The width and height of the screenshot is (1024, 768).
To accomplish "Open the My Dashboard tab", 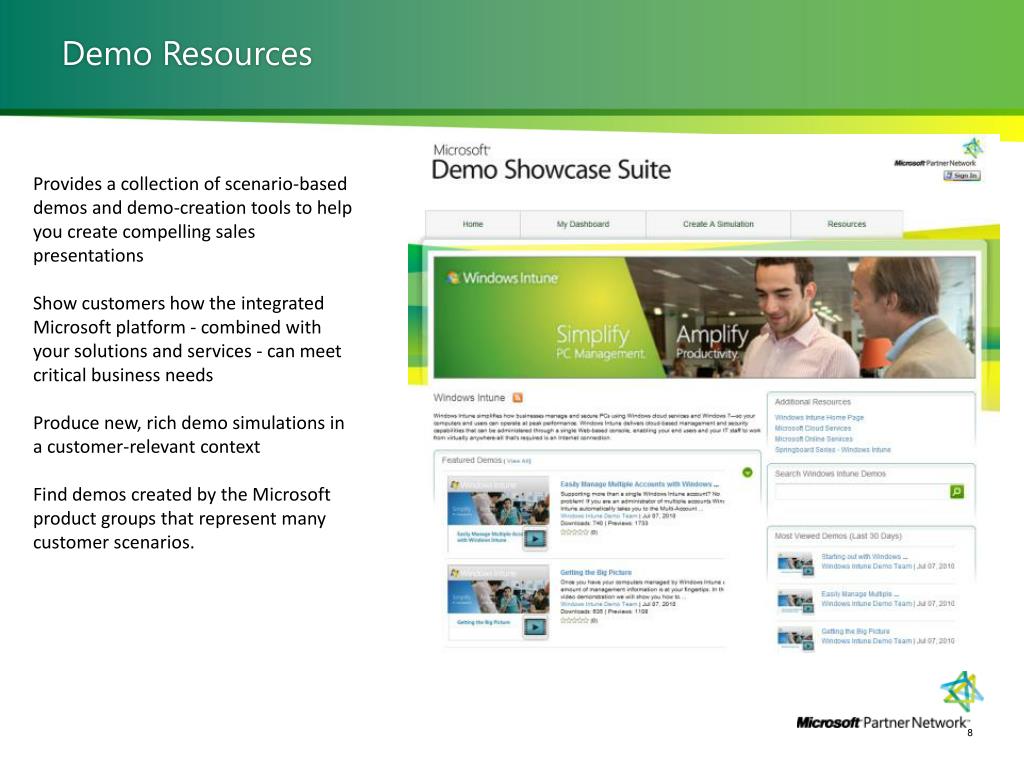I will (583, 224).
